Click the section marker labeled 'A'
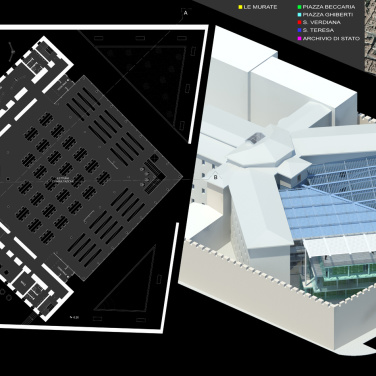This screenshot has height=376, width=376. [186, 13]
